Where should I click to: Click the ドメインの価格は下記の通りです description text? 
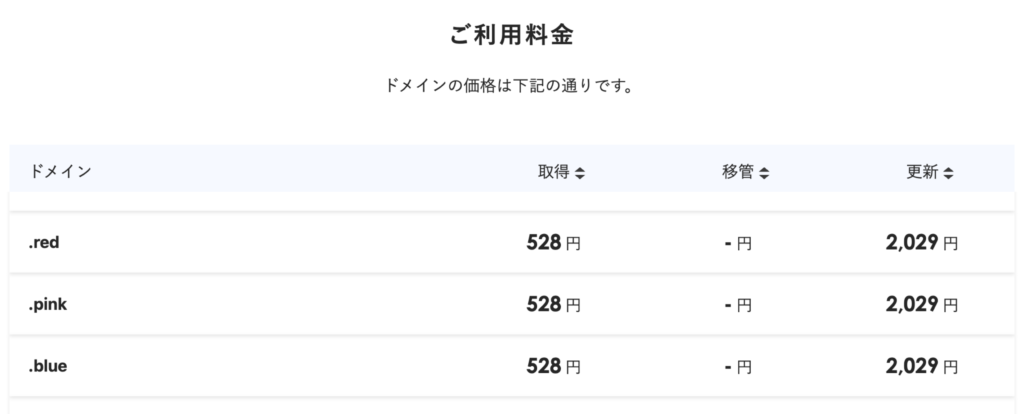coord(511,86)
